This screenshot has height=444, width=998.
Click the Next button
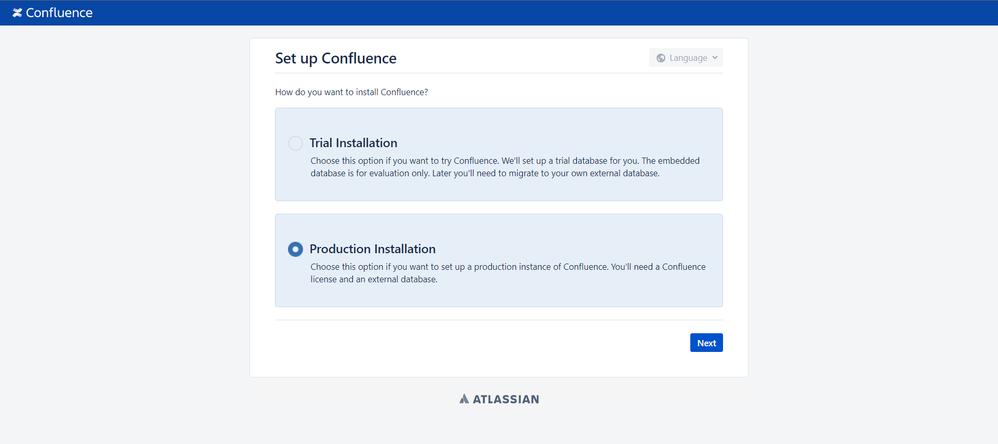point(706,343)
